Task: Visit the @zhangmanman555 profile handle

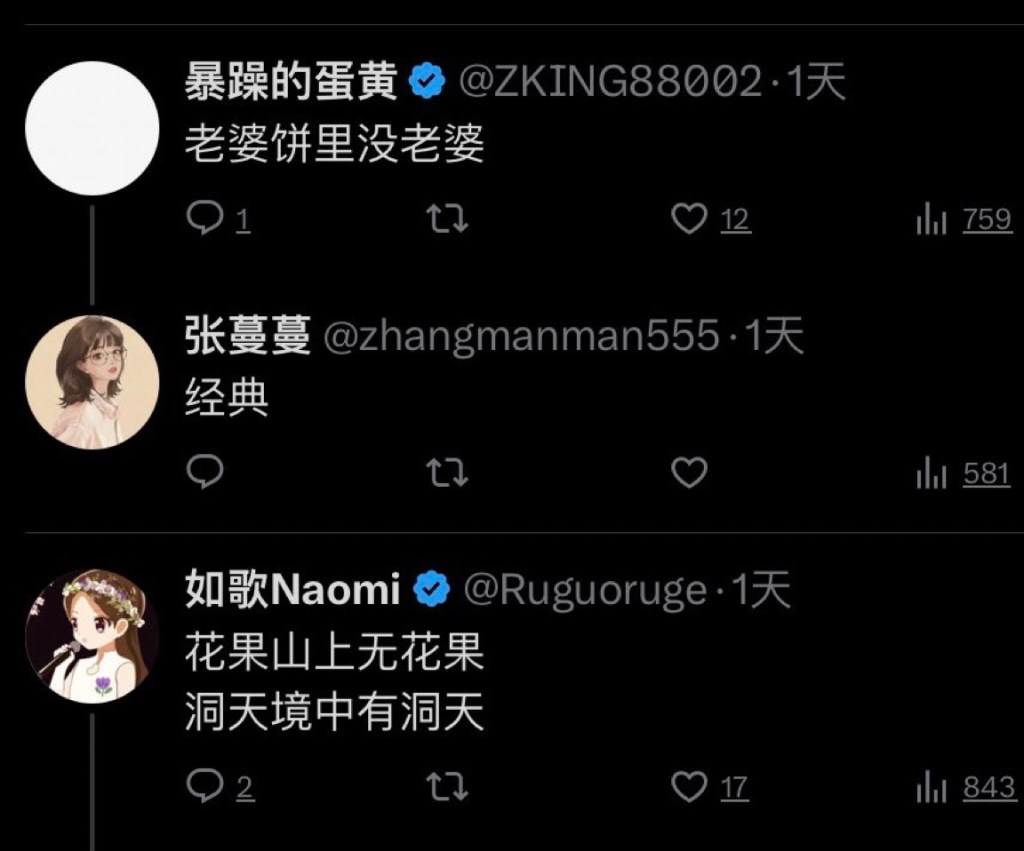Action: click(522, 337)
